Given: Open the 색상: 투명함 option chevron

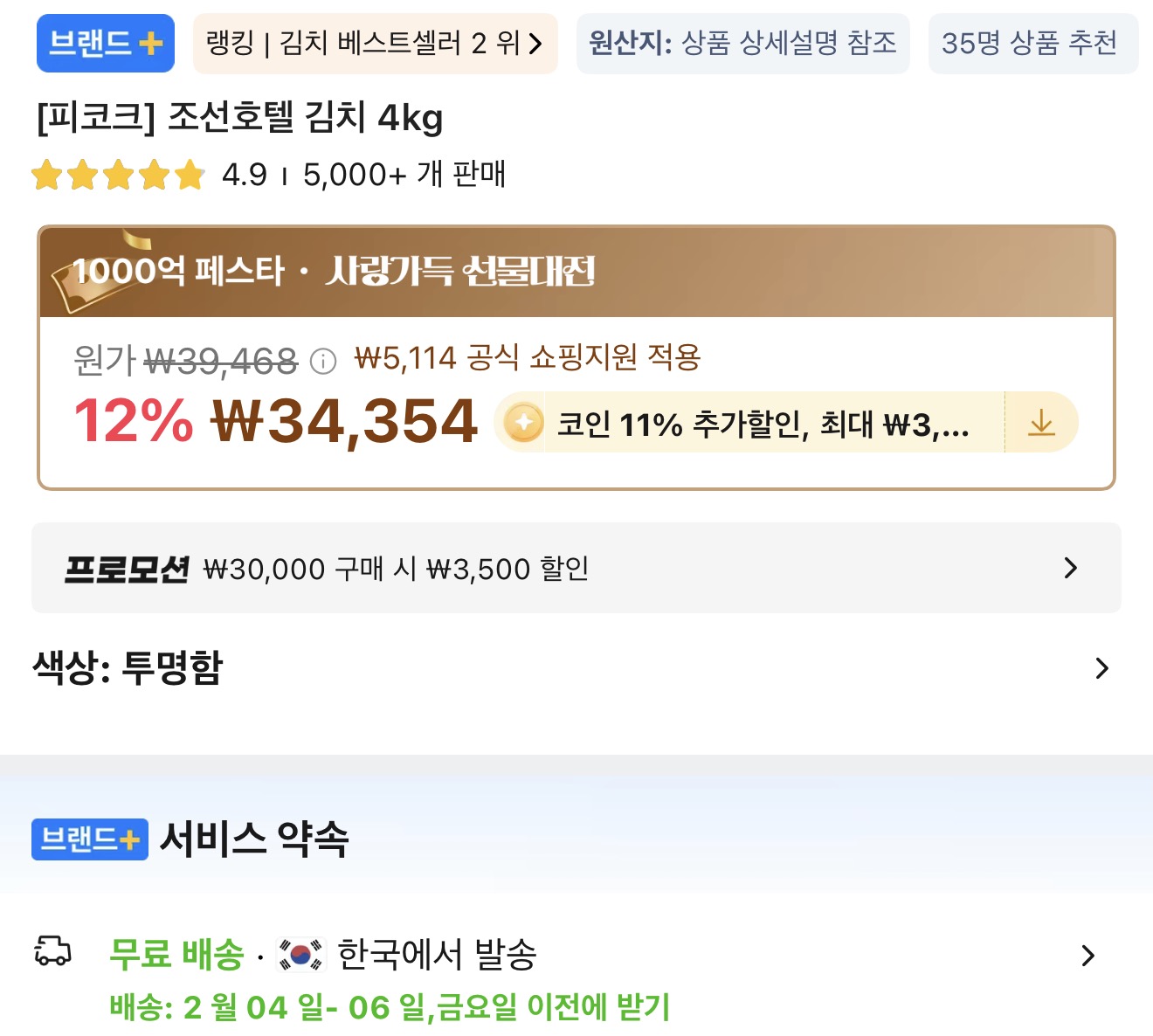Looking at the screenshot, I should pyautogui.click(x=1101, y=668).
